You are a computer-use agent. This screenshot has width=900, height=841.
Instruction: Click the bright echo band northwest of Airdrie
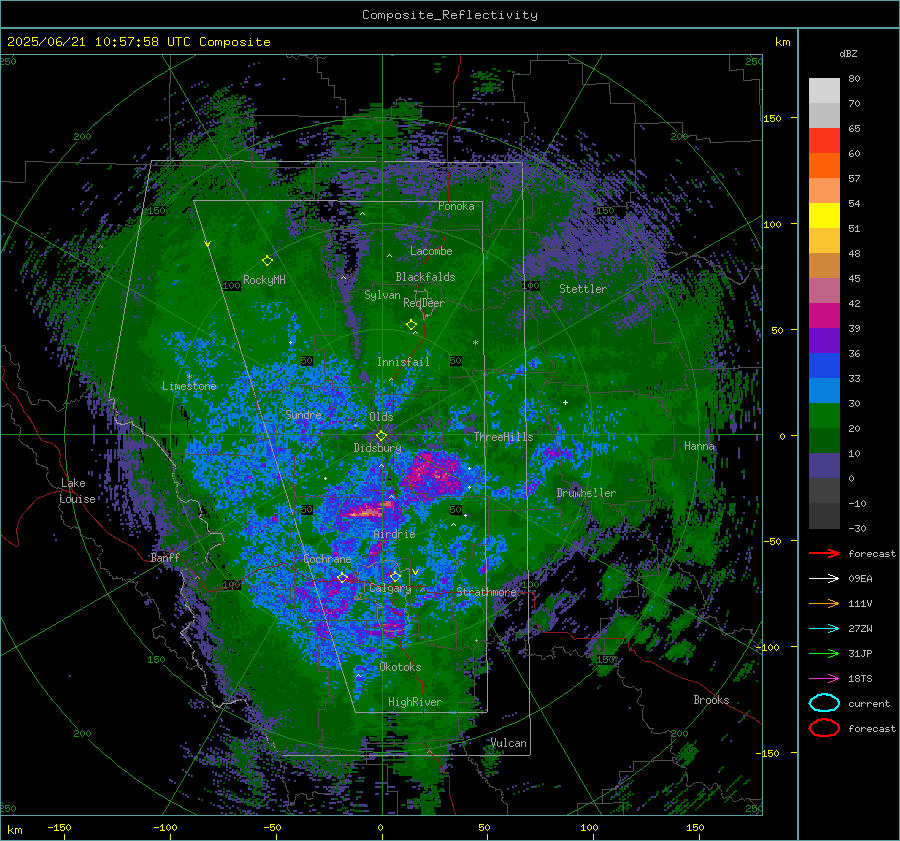369,509
